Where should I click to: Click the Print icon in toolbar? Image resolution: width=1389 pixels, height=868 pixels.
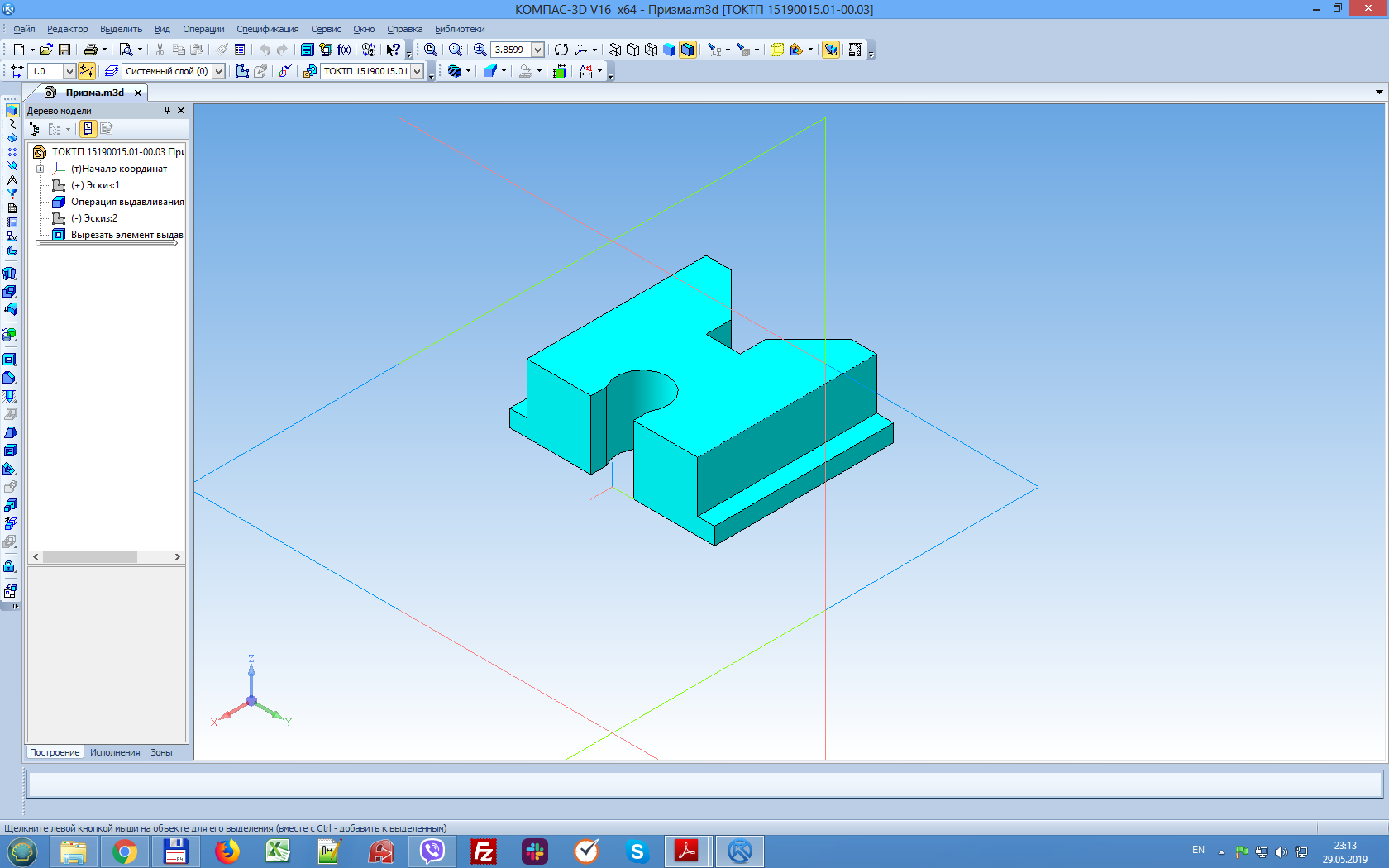tap(90, 50)
